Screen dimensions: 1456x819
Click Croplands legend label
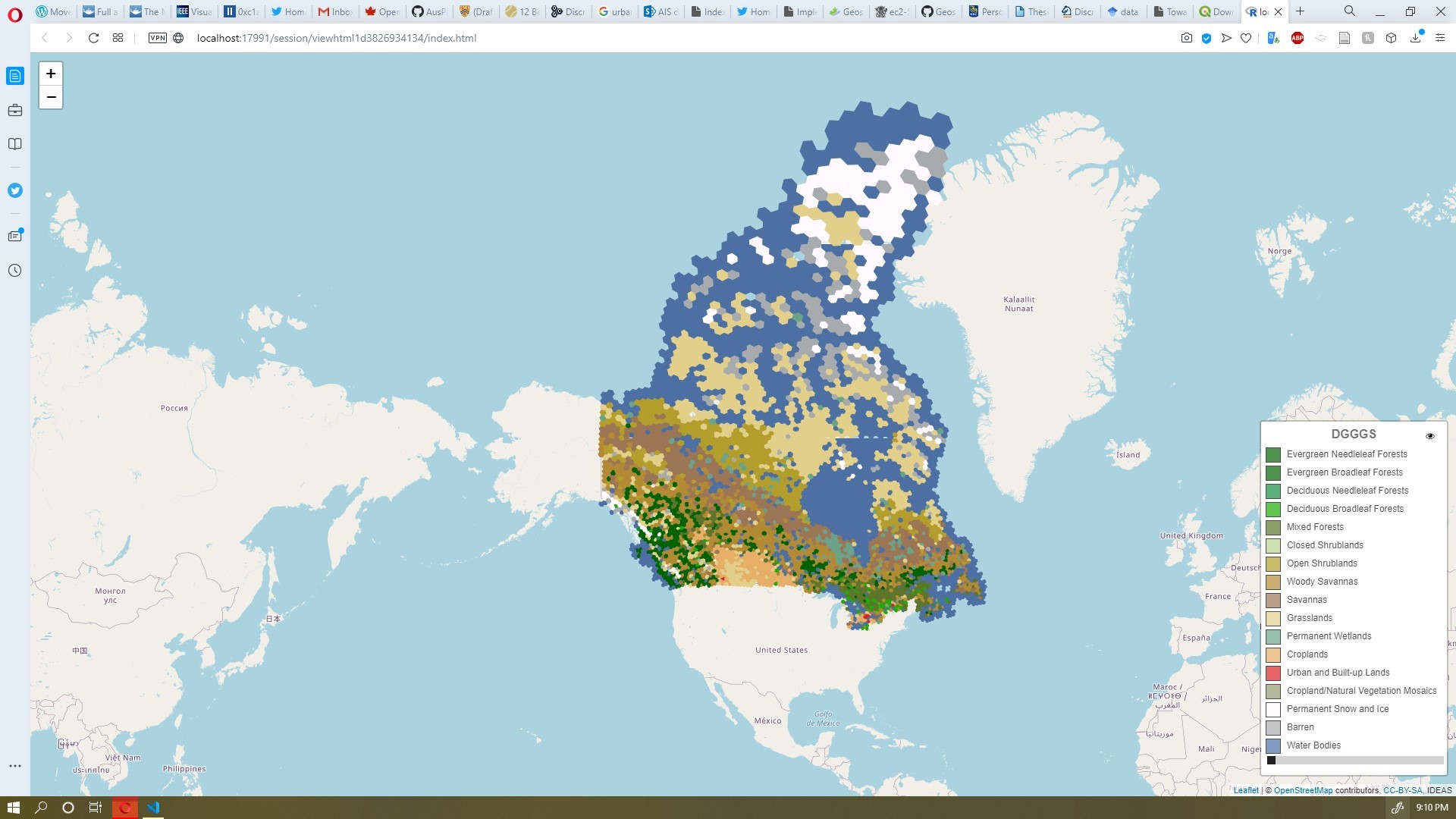[x=1307, y=654]
